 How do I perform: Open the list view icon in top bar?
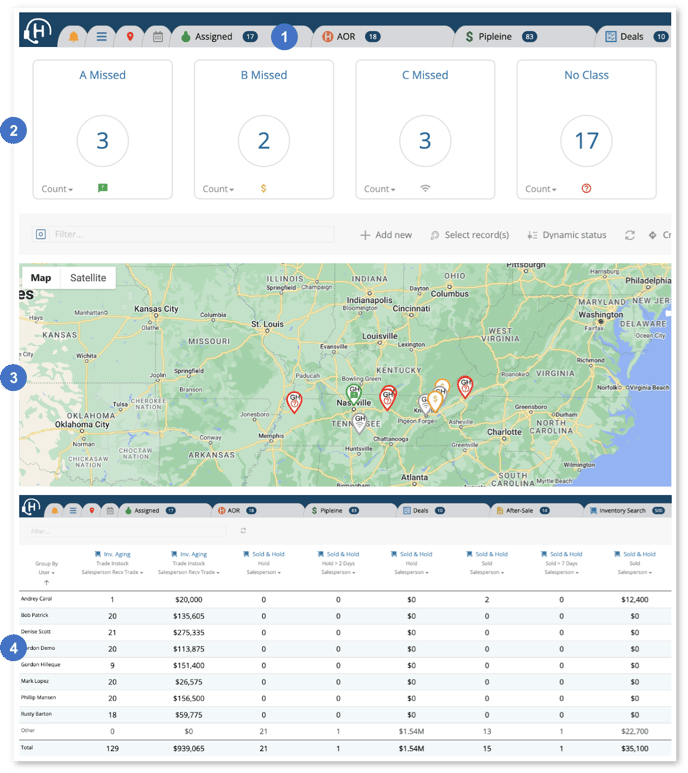click(102, 37)
